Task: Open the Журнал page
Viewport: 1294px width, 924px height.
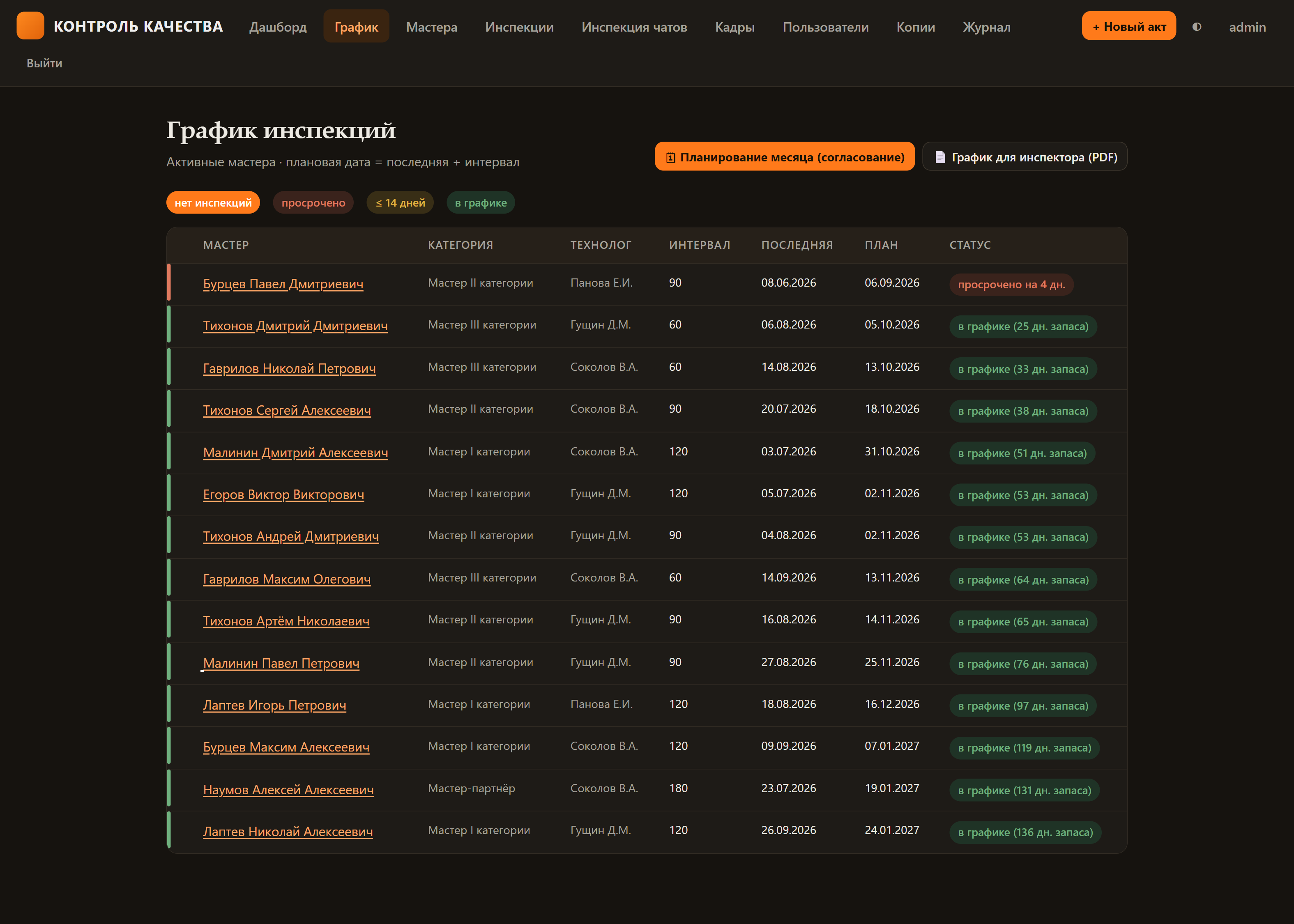Action: (986, 27)
